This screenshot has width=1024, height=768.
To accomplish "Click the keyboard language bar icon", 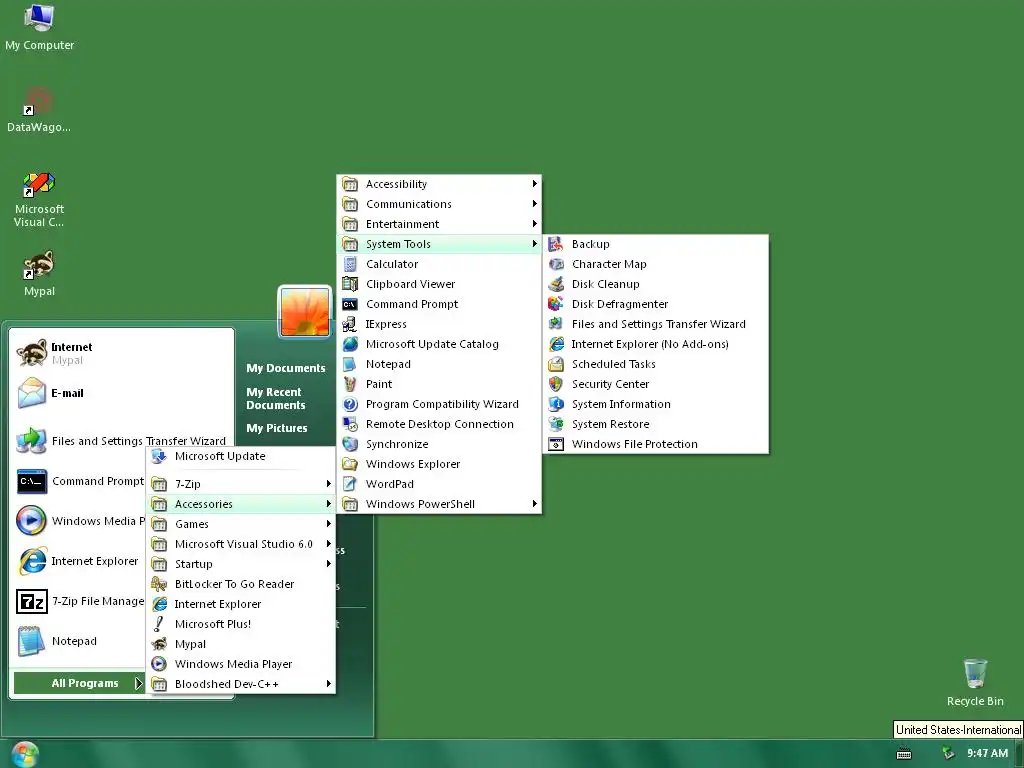I will pos(904,754).
